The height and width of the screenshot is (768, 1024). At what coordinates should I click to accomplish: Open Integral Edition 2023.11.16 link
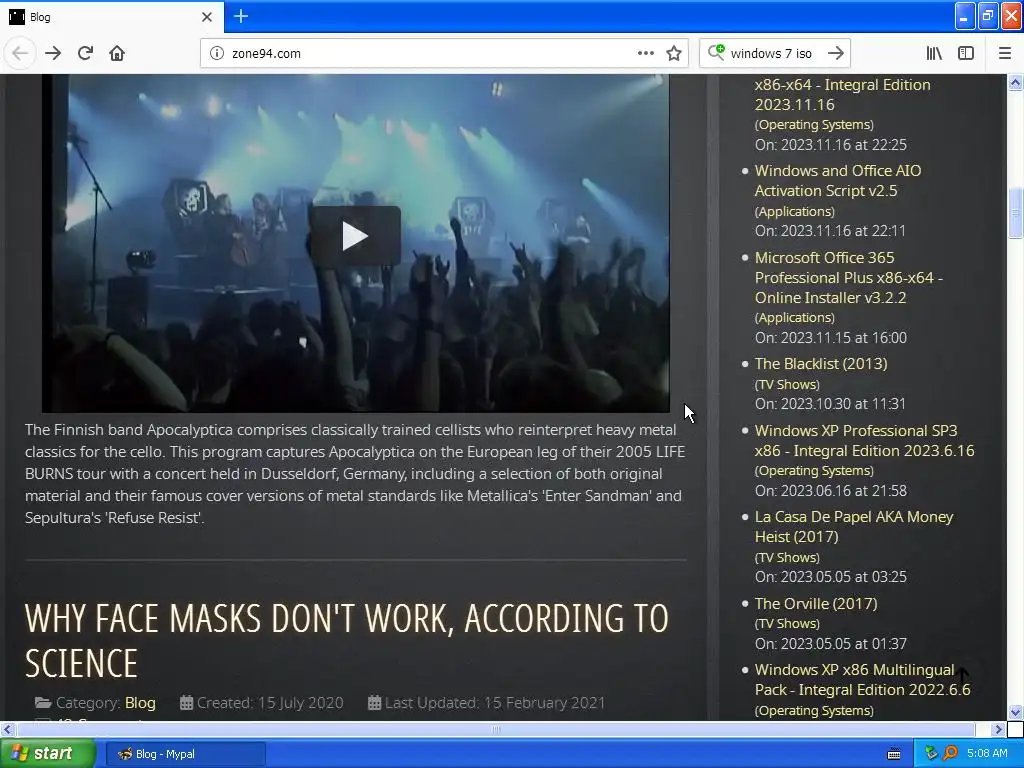coord(842,95)
